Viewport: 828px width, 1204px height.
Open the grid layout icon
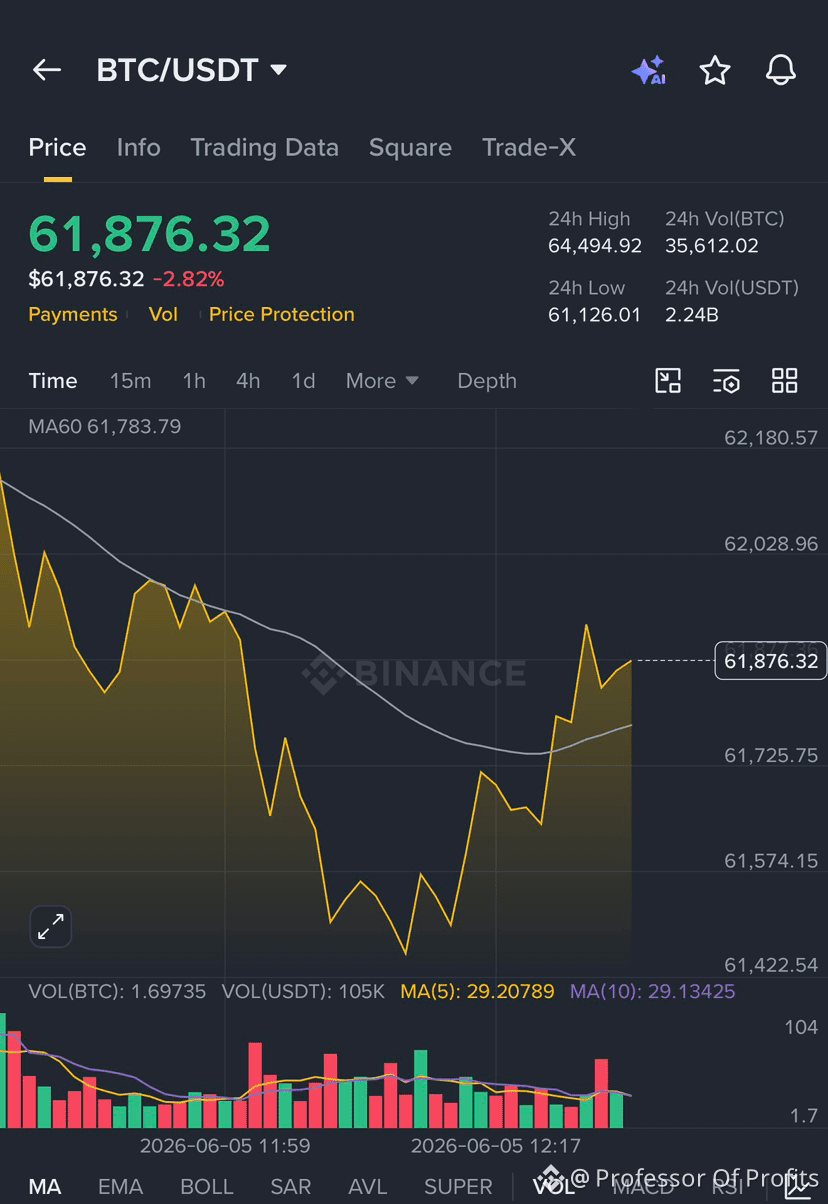tap(785, 380)
